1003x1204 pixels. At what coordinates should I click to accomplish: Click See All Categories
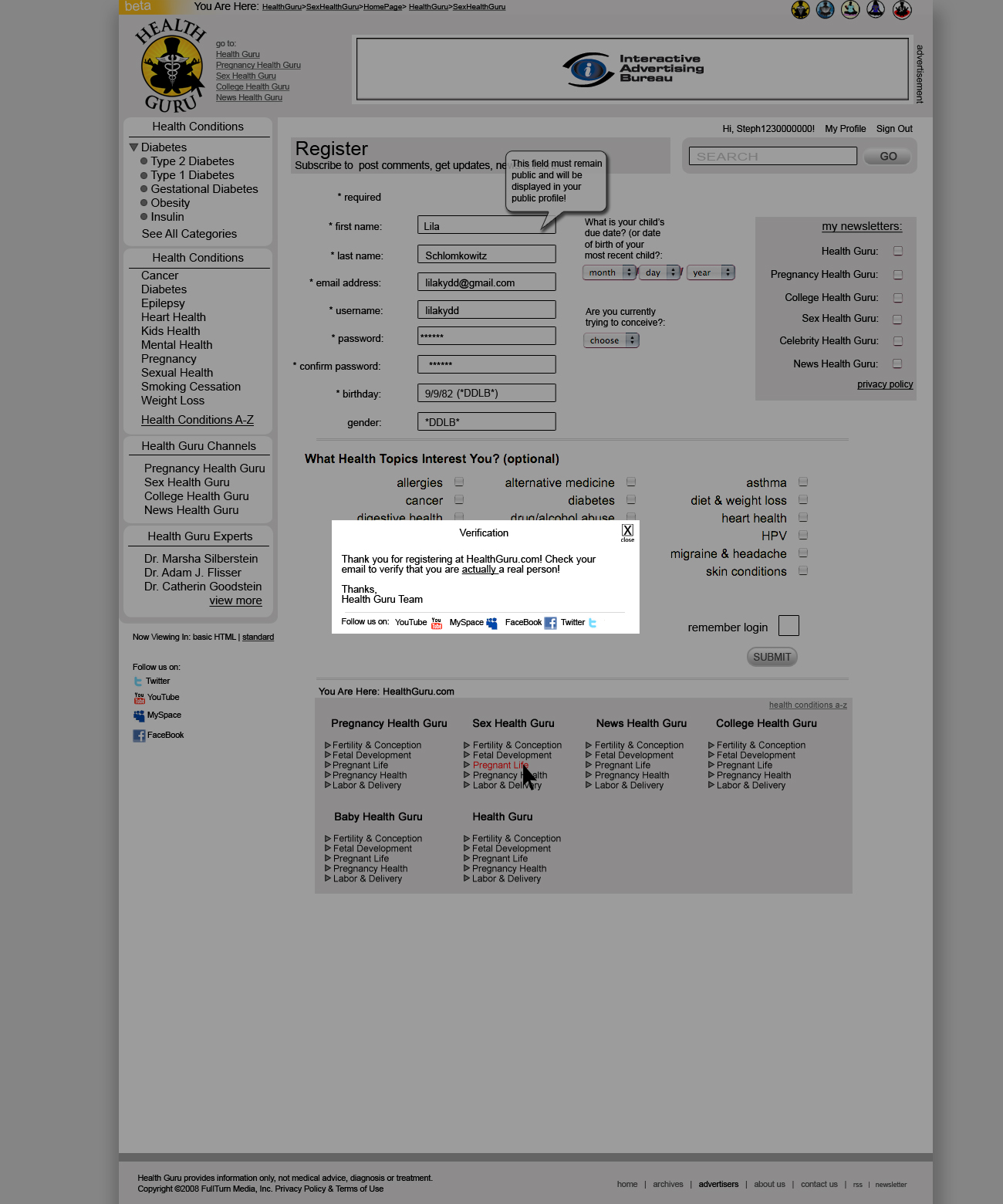tap(189, 233)
